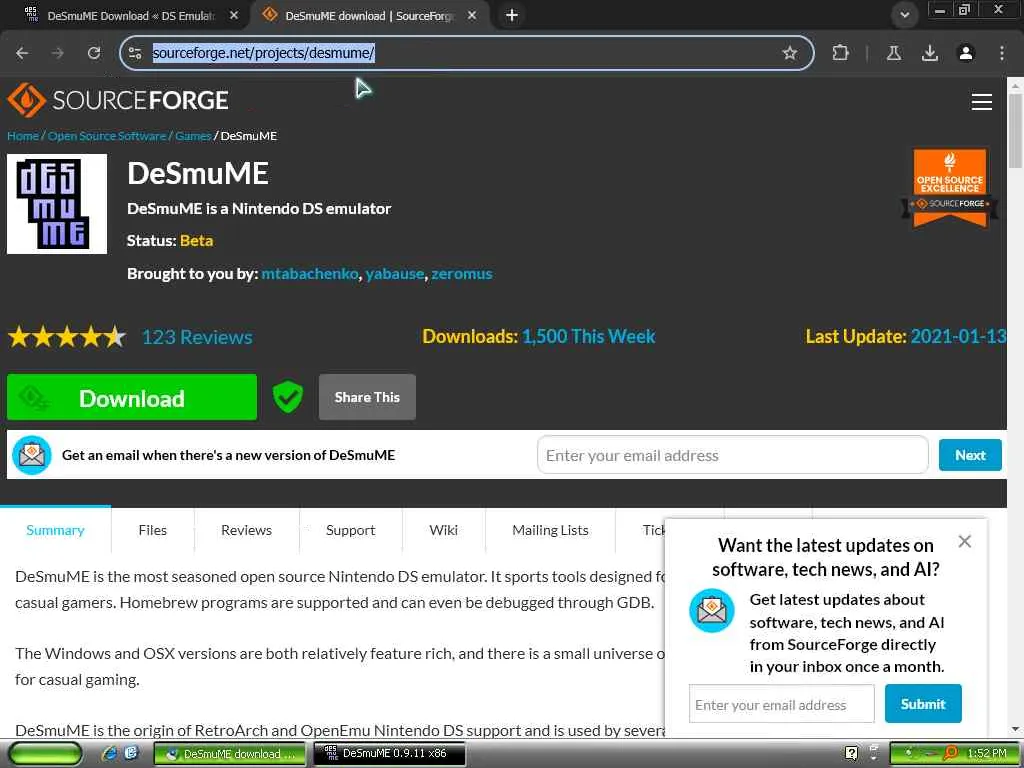The height and width of the screenshot is (768, 1024).
Task: Focus the new version email address field
Action: pyautogui.click(x=732, y=455)
